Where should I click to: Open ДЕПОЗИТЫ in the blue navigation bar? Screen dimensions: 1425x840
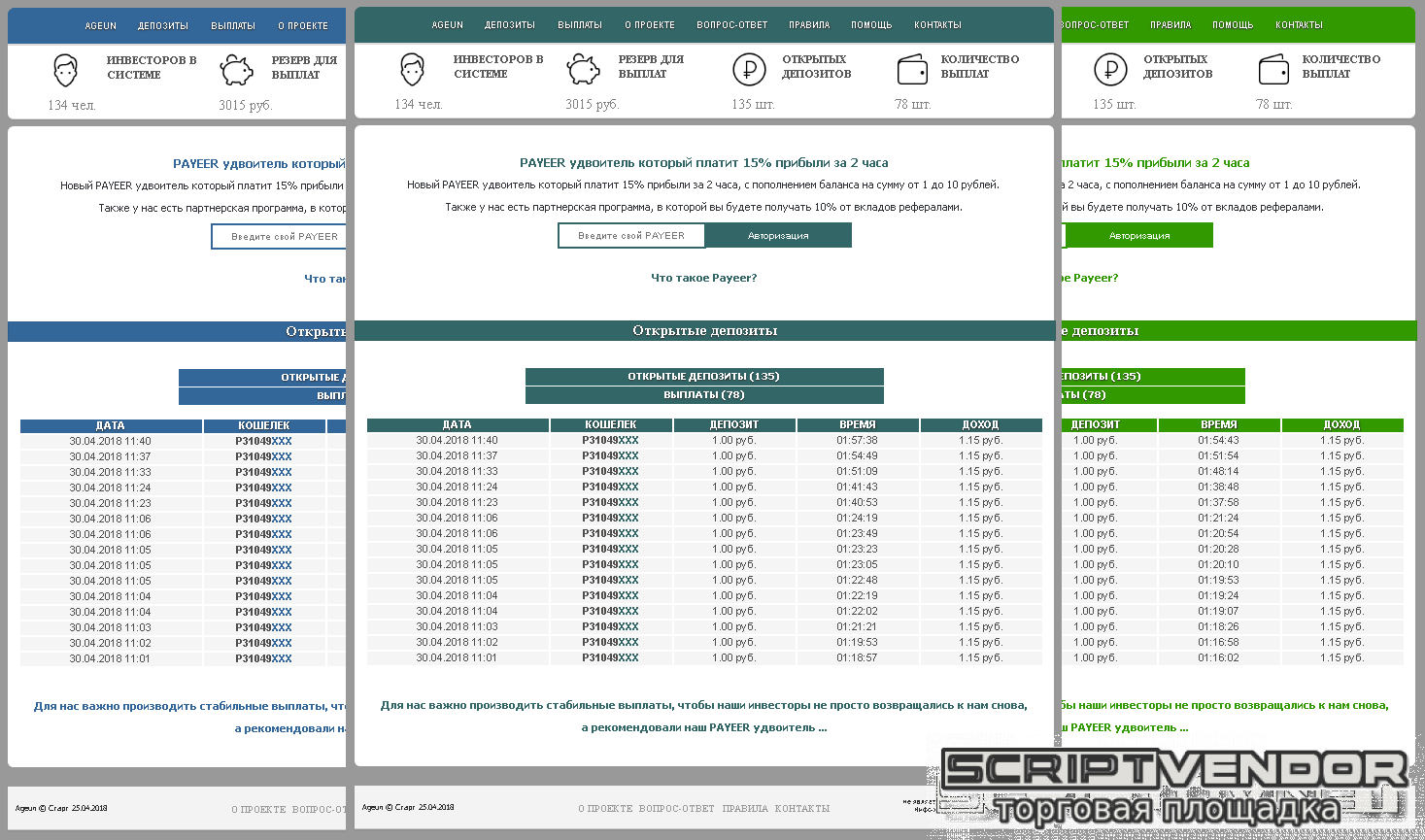coord(163,26)
